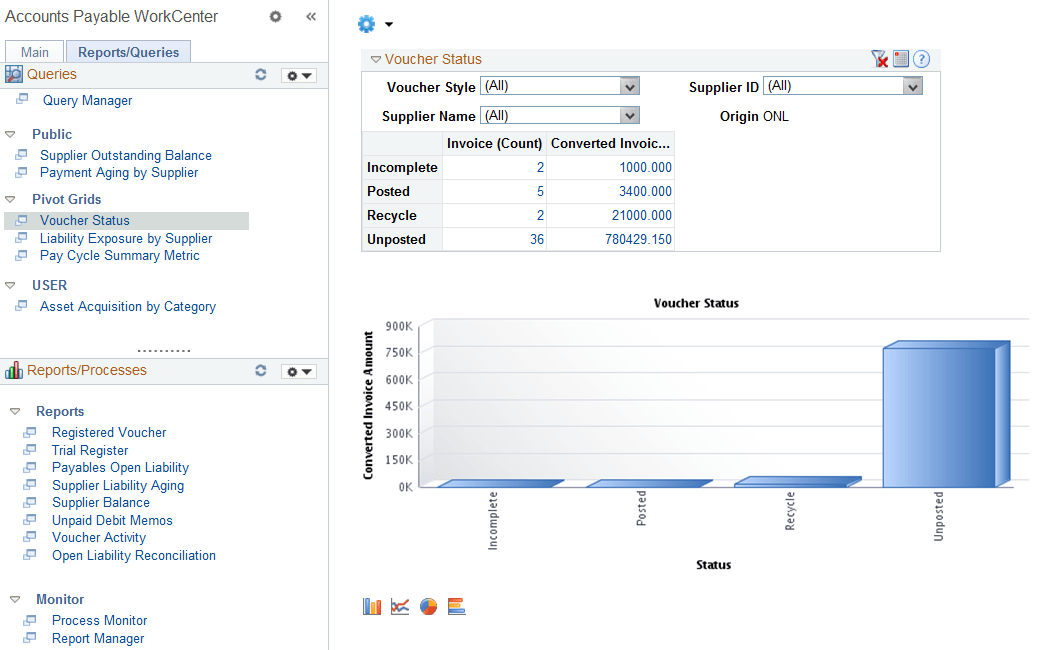1037x650 pixels.
Task: Open Query Manager
Action: coord(90,100)
